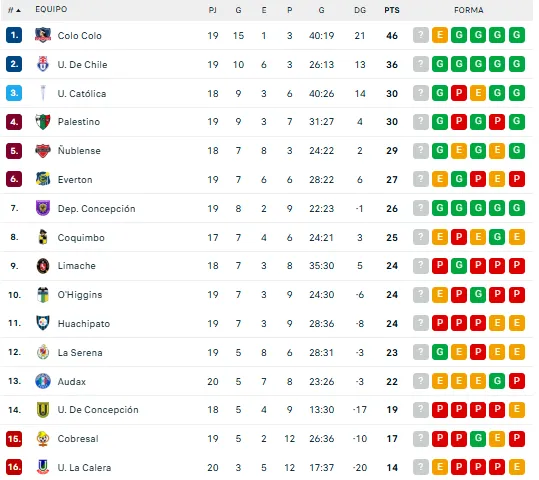Sort by the DG column header
This screenshot has height=480, width=539.
360,10
